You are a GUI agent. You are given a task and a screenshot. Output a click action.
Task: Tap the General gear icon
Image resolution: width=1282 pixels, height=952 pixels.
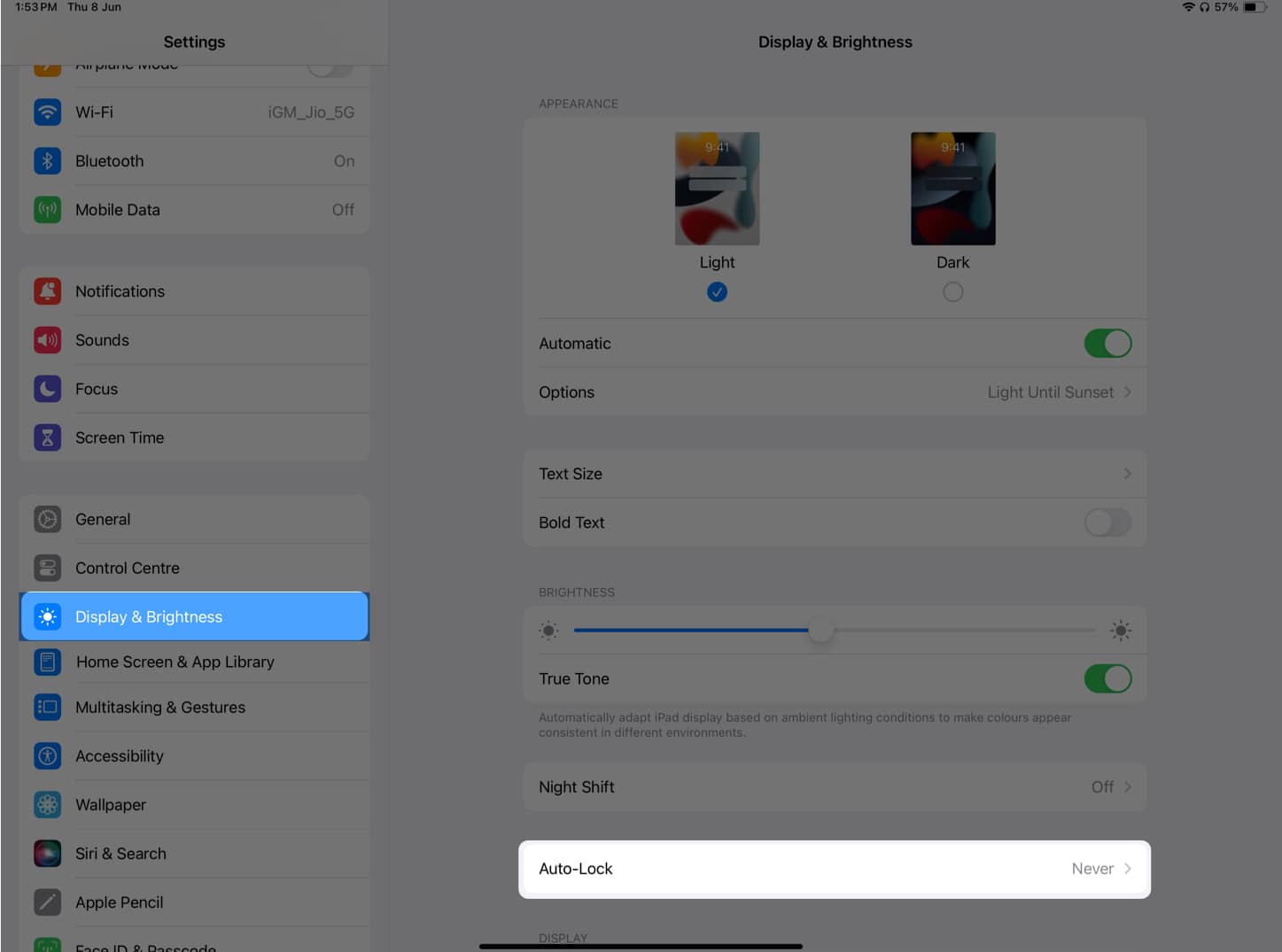47,519
